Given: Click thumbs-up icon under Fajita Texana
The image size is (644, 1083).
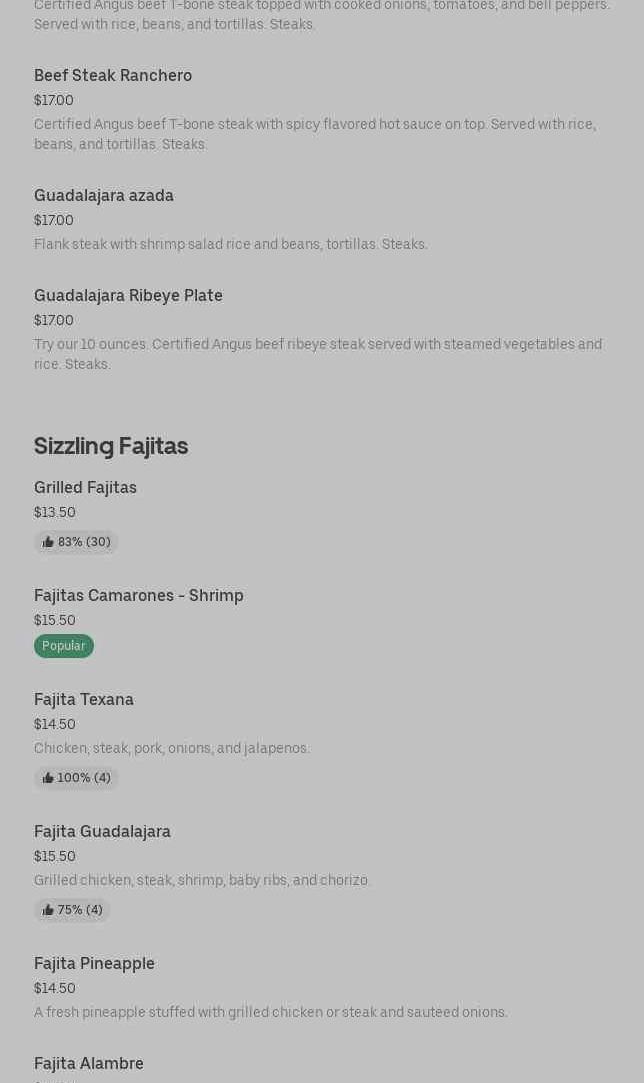Looking at the screenshot, I should [48, 778].
